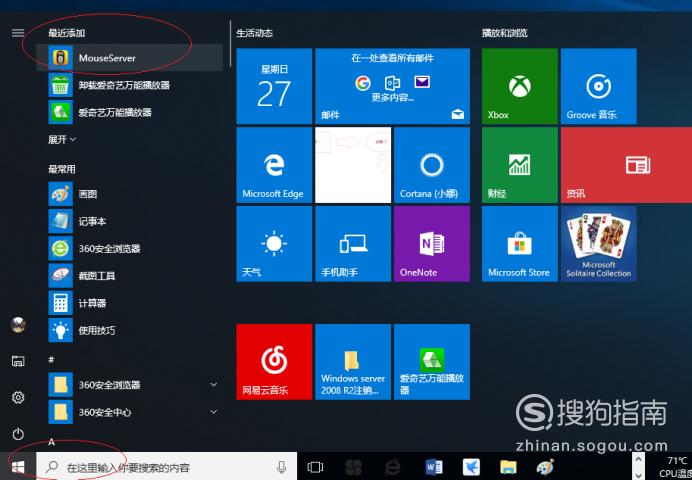Image resolution: width=692 pixels, height=480 pixels.
Task: Open the 邮件 mail tile
Action: (x=392, y=86)
